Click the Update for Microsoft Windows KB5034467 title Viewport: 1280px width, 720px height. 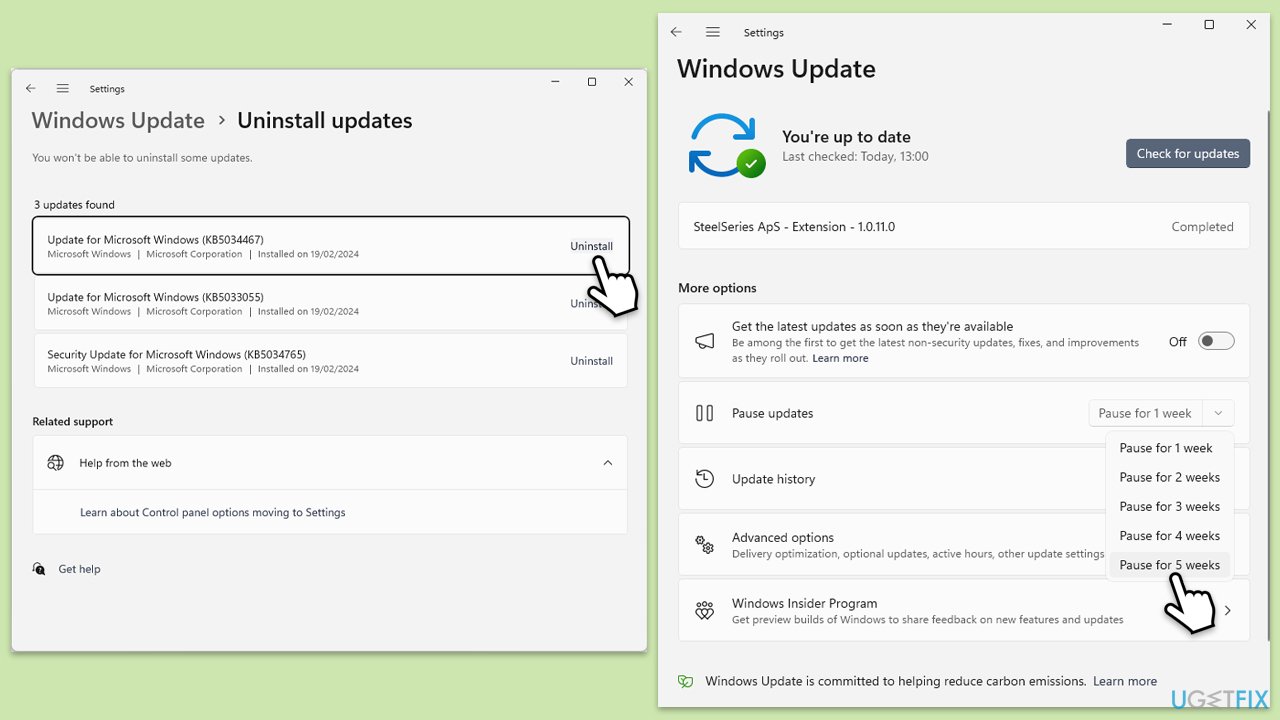155,240
